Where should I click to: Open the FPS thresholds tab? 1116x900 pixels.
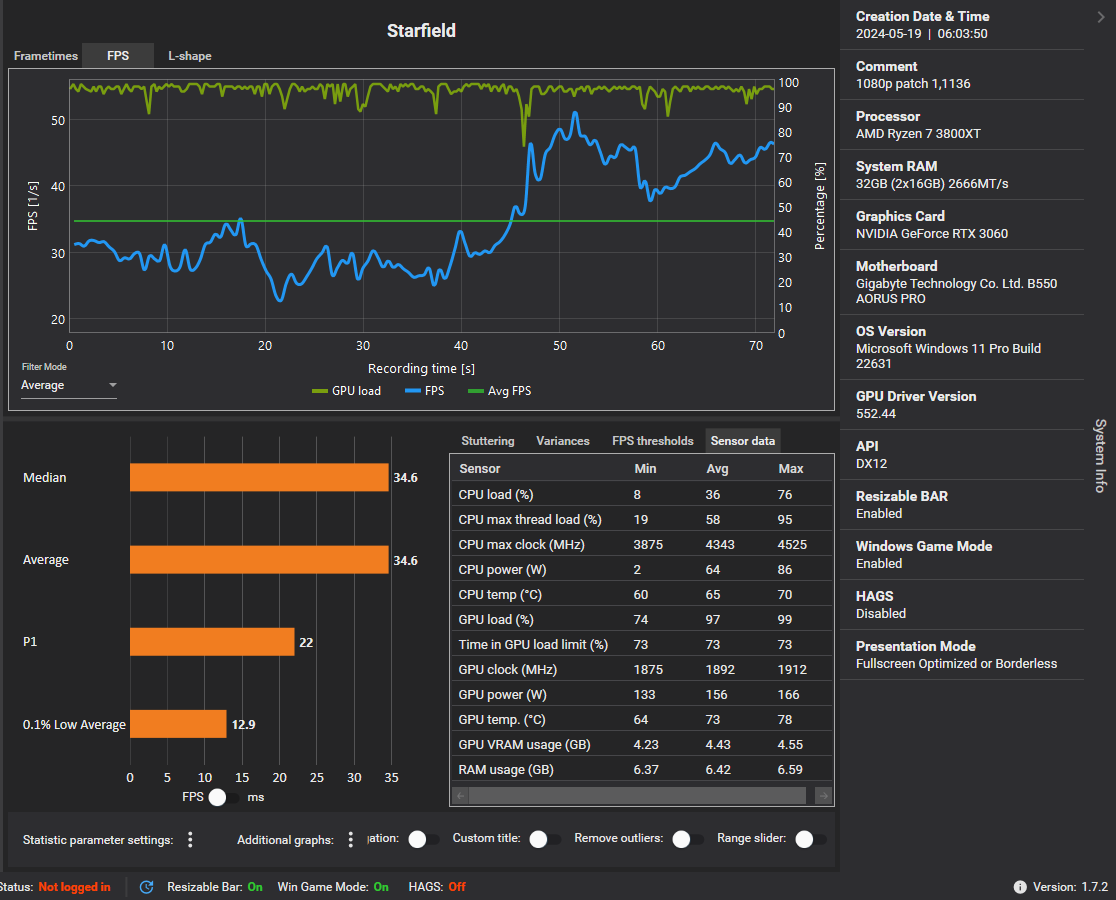653,441
